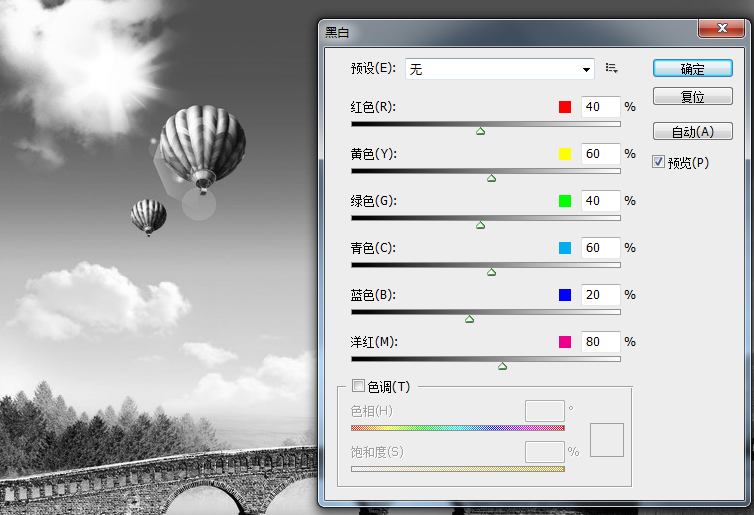
Task: Click the tint color preview box
Action: [607, 440]
